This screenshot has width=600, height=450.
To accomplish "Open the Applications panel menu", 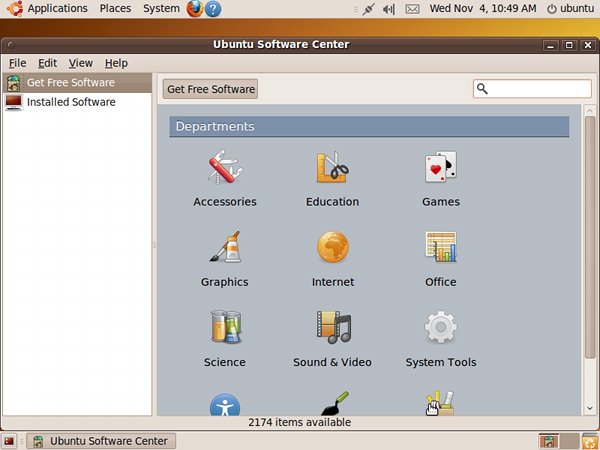I will coord(57,8).
